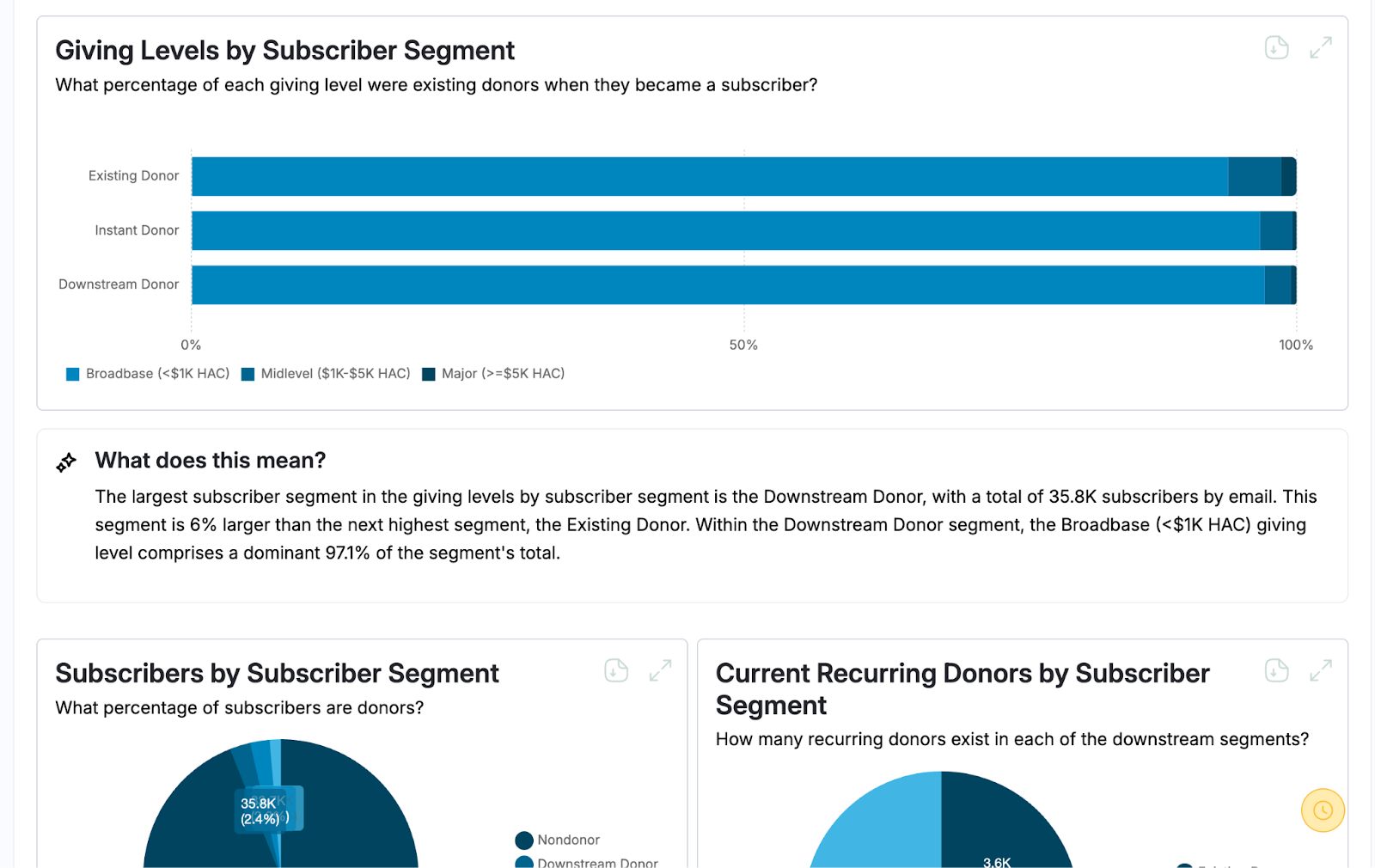The width and height of the screenshot is (1375, 868).
Task: Expand the Current Recurring Donors chart
Action: (x=1320, y=670)
